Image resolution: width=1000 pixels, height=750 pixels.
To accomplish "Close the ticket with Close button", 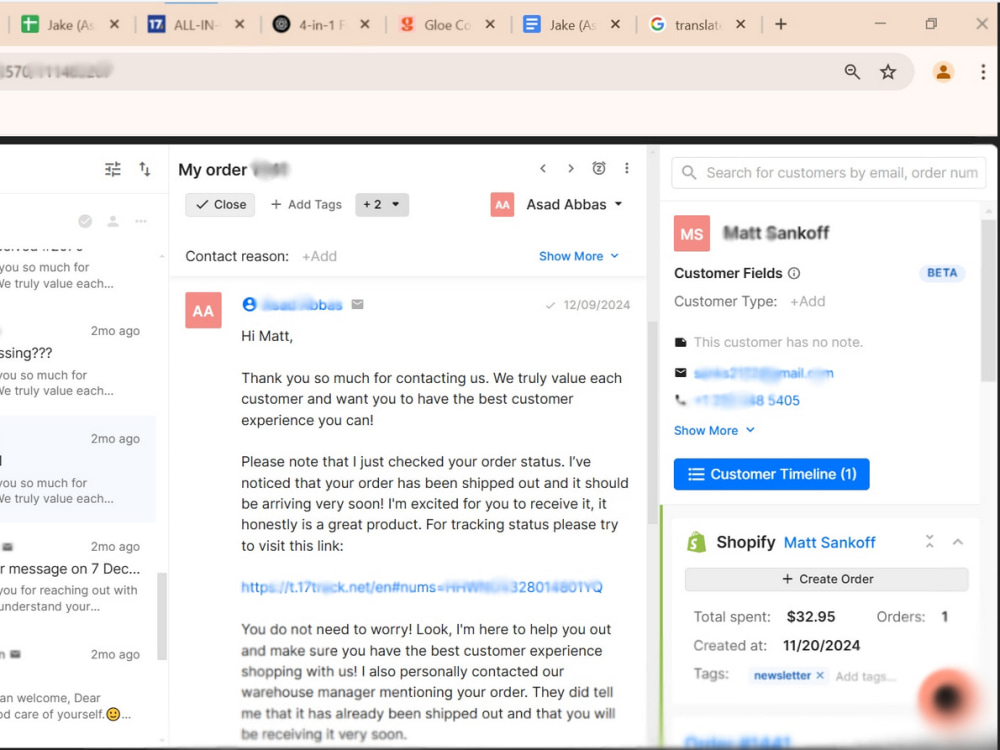I will point(220,205).
